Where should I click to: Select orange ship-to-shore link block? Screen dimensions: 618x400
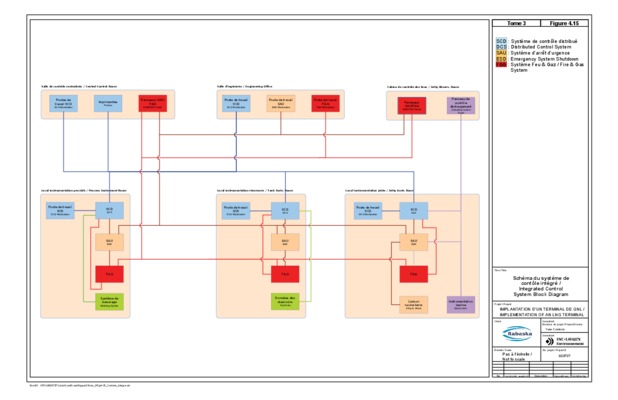pyautogui.click(x=414, y=305)
